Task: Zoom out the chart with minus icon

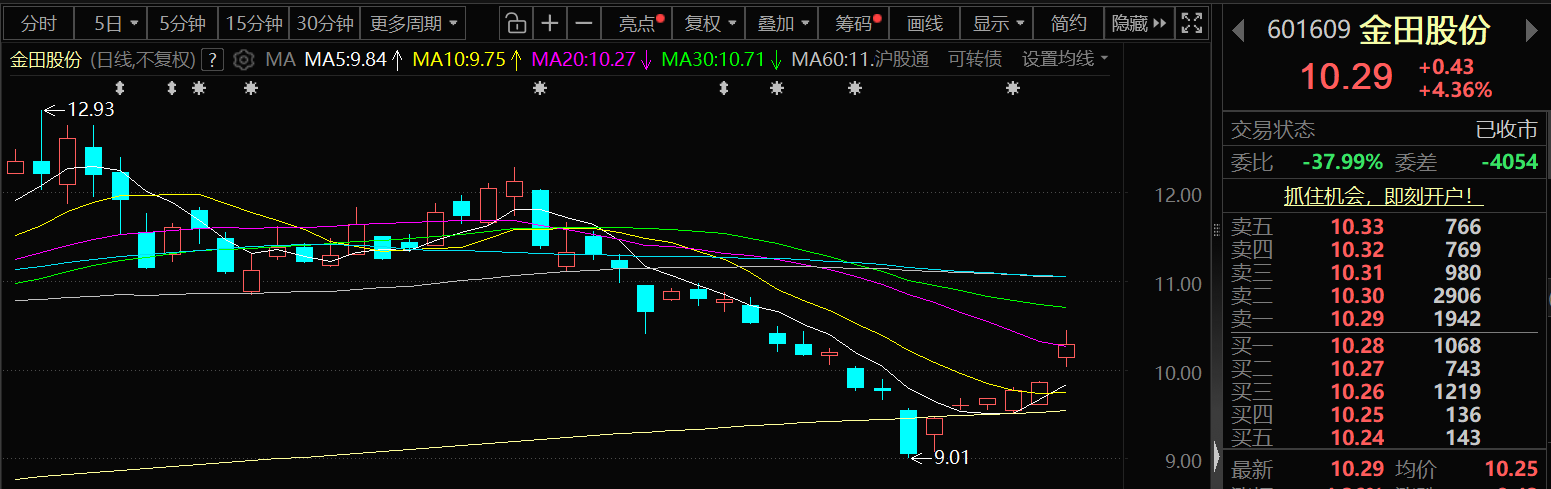Action: (x=585, y=23)
